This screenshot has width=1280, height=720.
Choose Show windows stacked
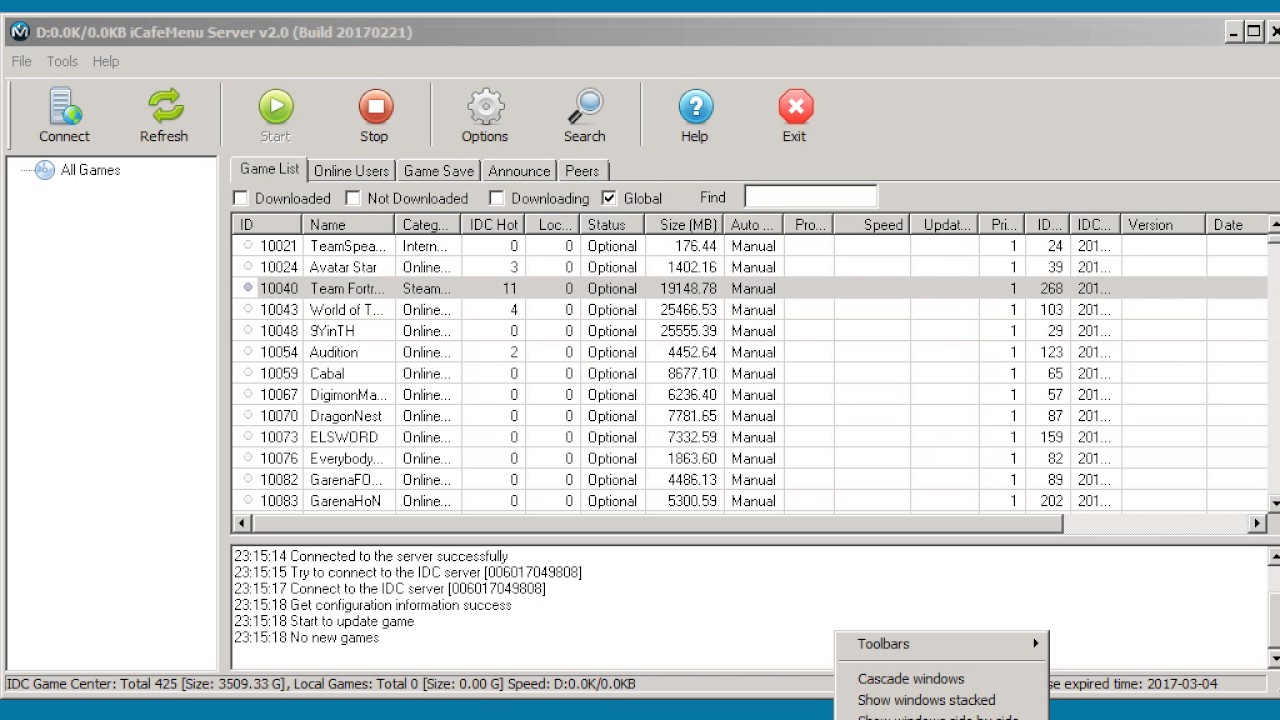[926, 700]
